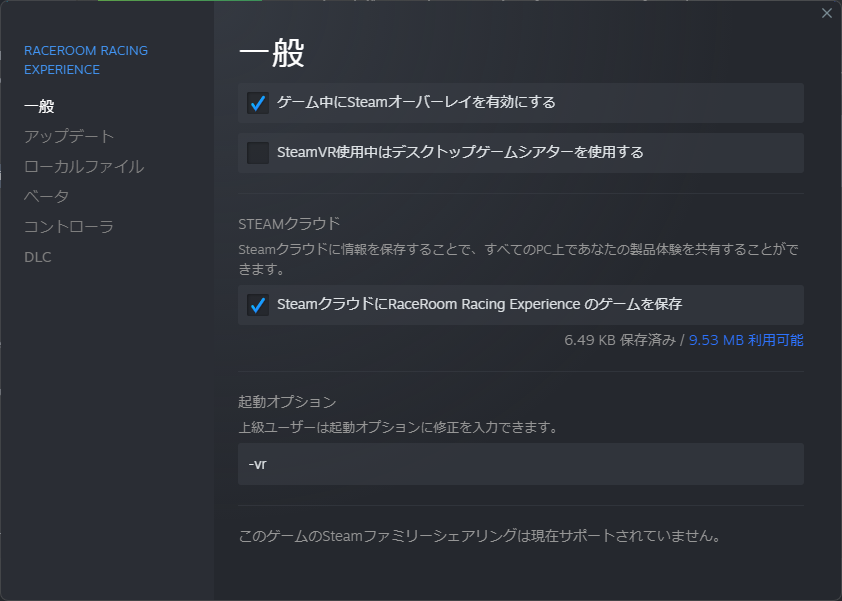Click the STEAMクラウド section heading
The height and width of the screenshot is (601, 842).
pyautogui.click(x=289, y=223)
